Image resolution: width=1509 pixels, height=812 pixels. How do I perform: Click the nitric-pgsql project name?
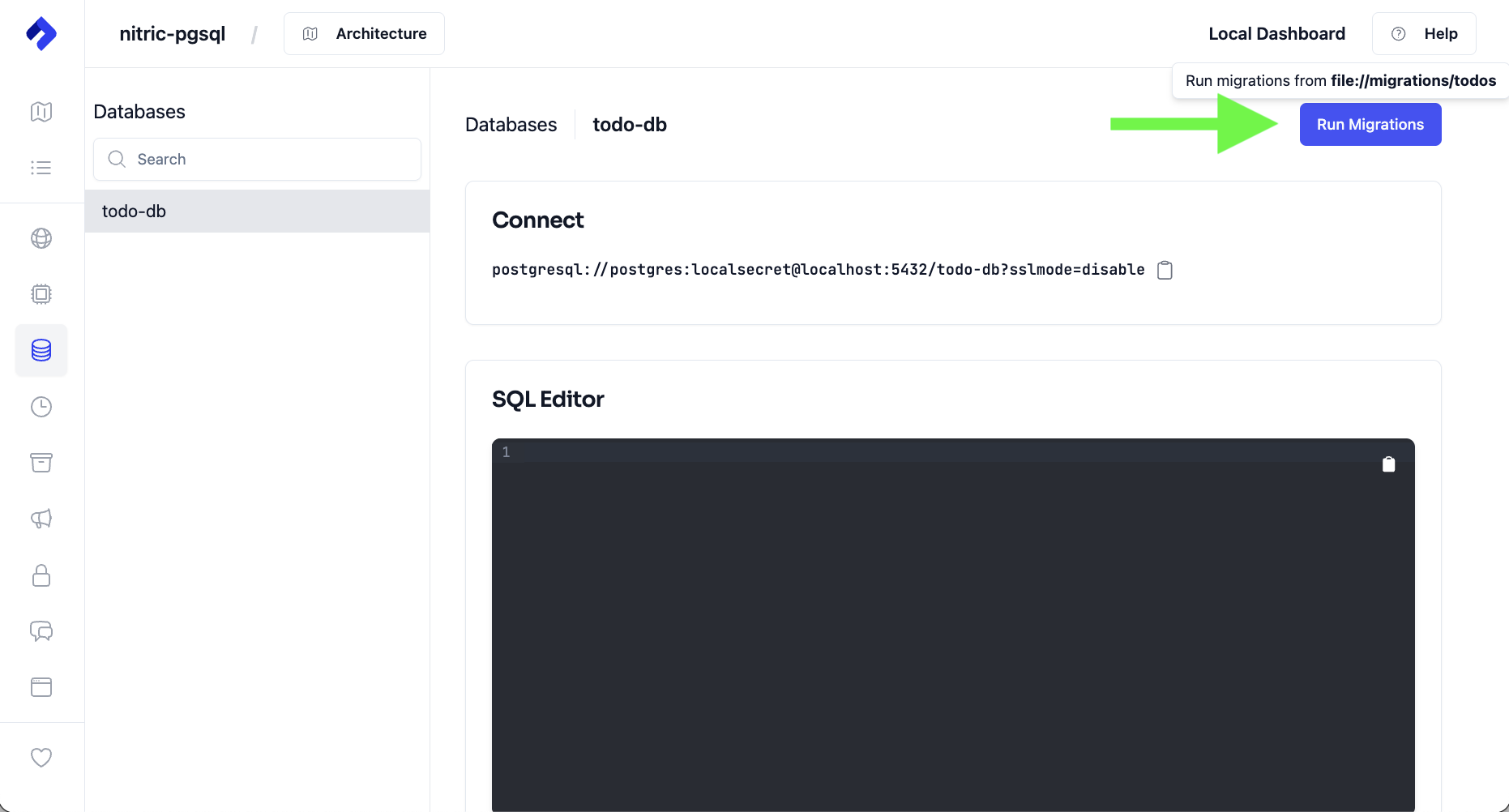173,34
